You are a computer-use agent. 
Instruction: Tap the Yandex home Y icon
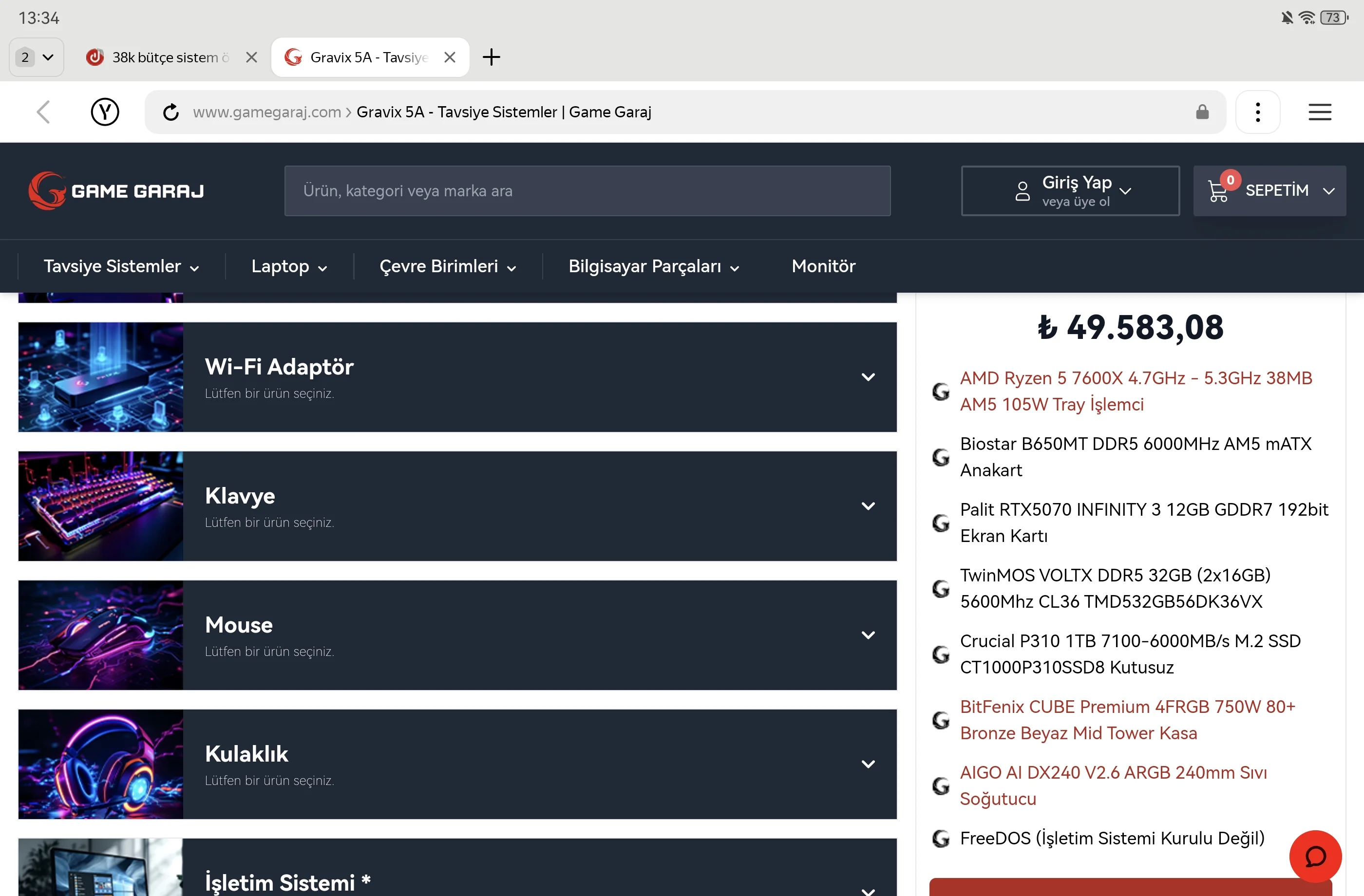105,112
